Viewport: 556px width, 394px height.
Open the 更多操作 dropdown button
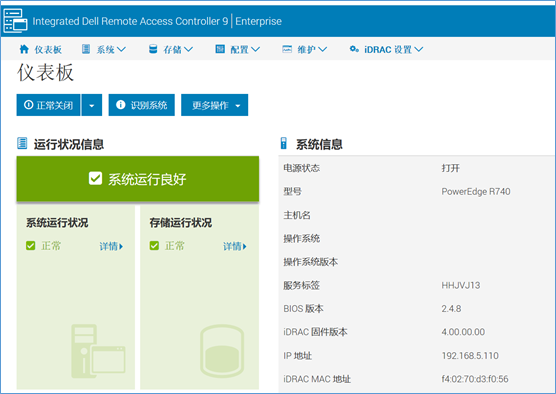click(215, 105)
